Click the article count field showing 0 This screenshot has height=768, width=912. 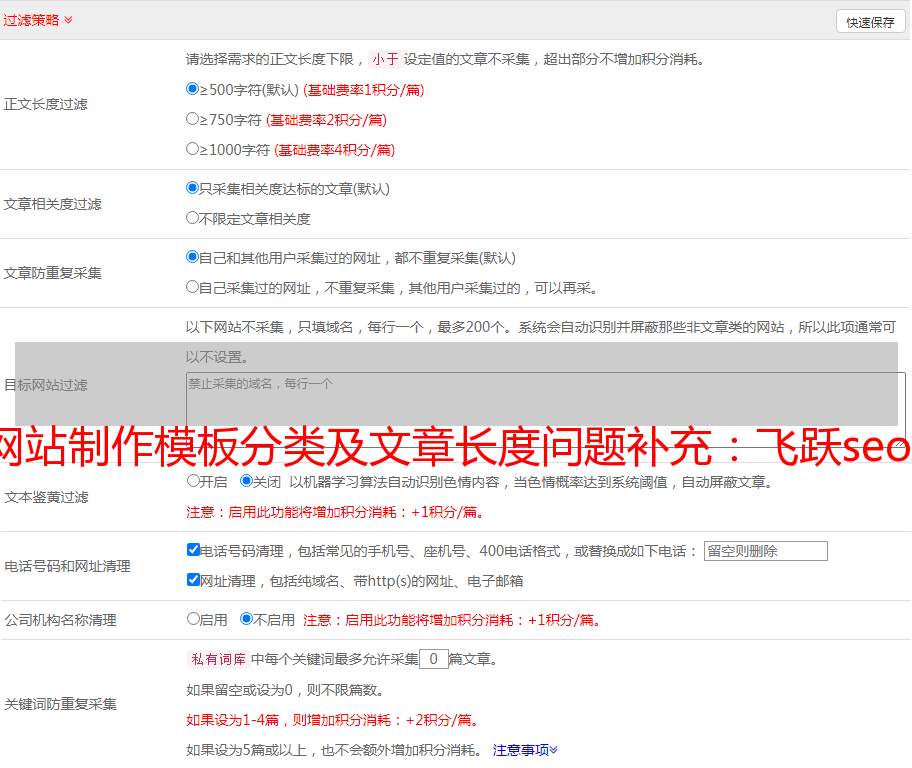point(433,659)
